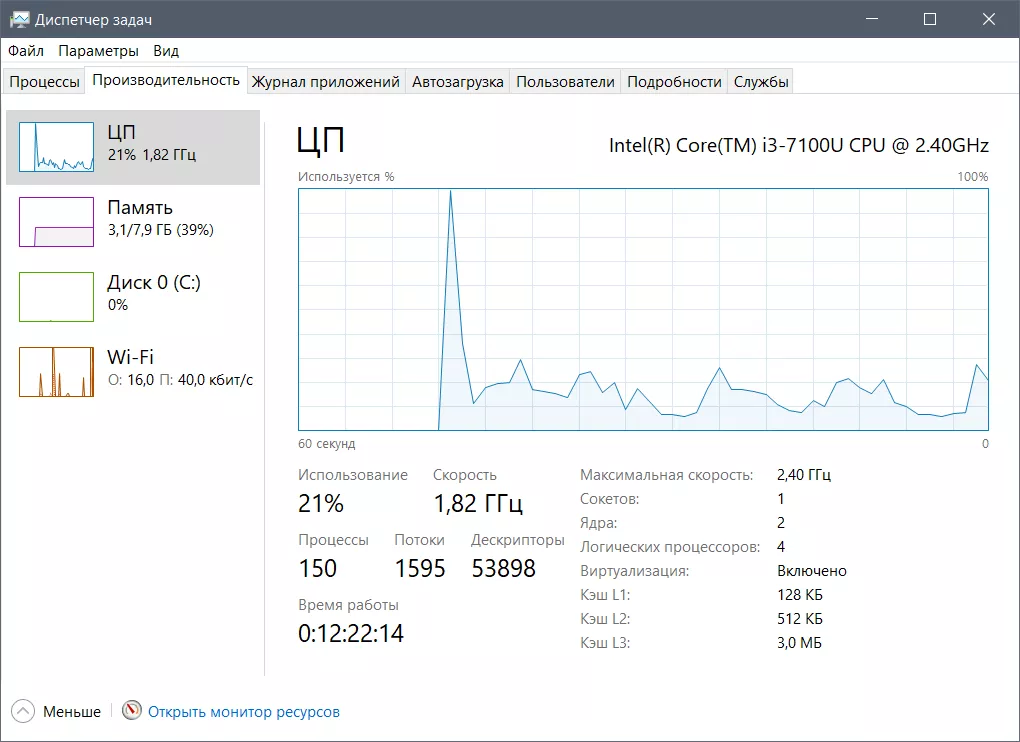
Task: Click the Кэш L2 value 512 КБ
Action: [799, 619]
